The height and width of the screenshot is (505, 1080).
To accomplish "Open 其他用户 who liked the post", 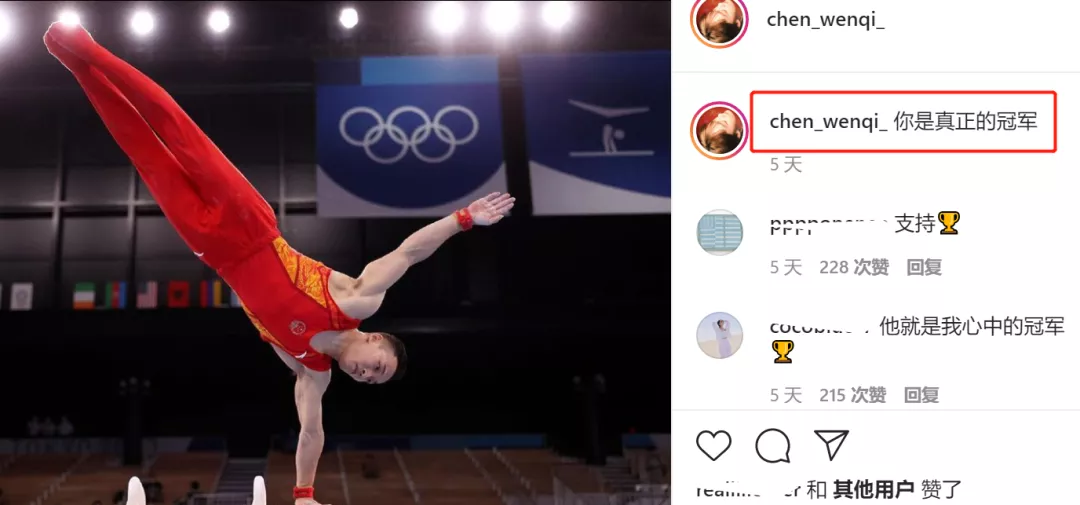I will click(x=873, y=490).
